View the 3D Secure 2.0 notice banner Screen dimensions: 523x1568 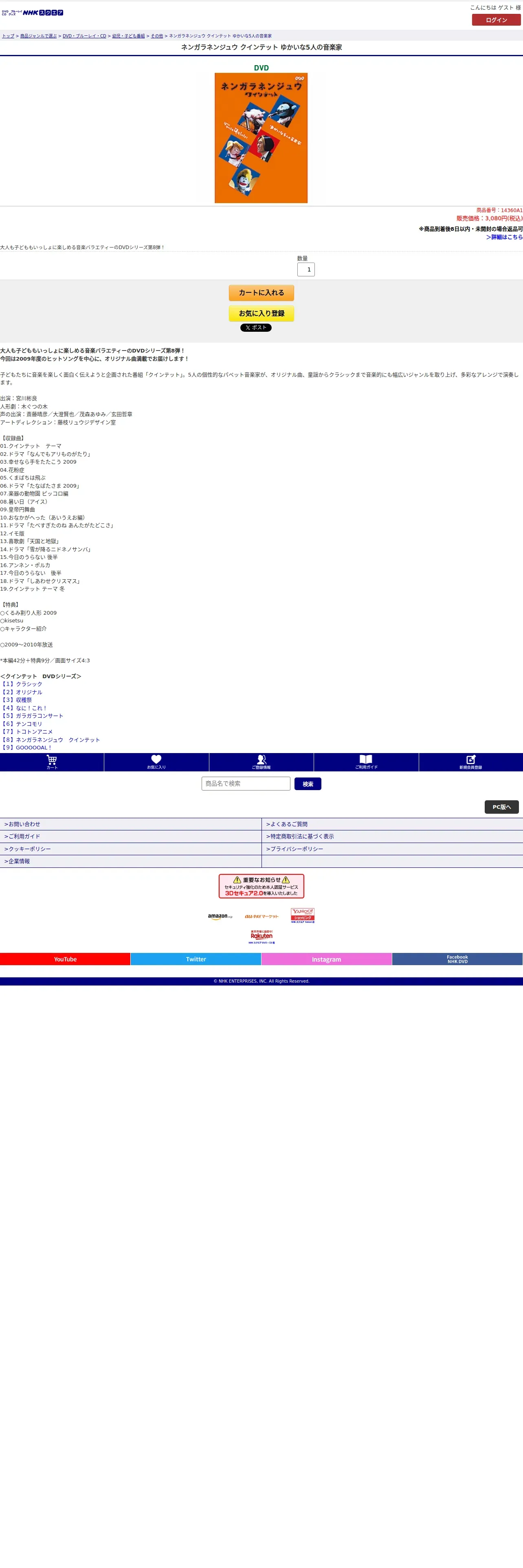(x=261, y=886)
